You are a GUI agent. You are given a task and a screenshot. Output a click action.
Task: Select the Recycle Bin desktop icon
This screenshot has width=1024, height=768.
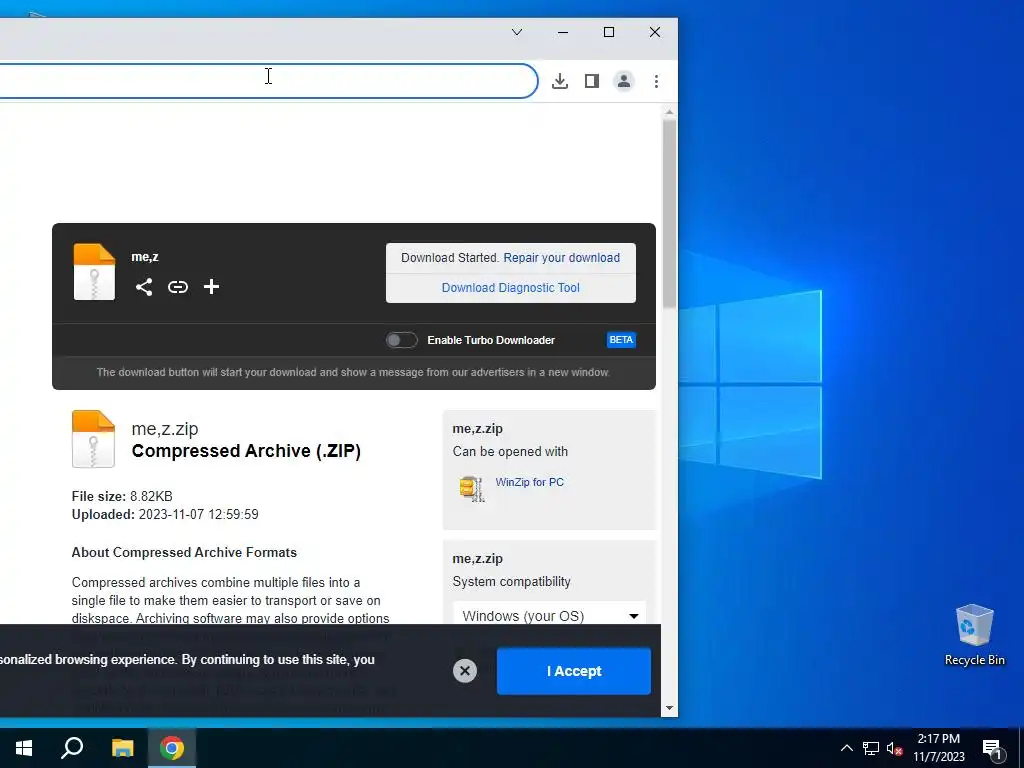tap(974, 635)
